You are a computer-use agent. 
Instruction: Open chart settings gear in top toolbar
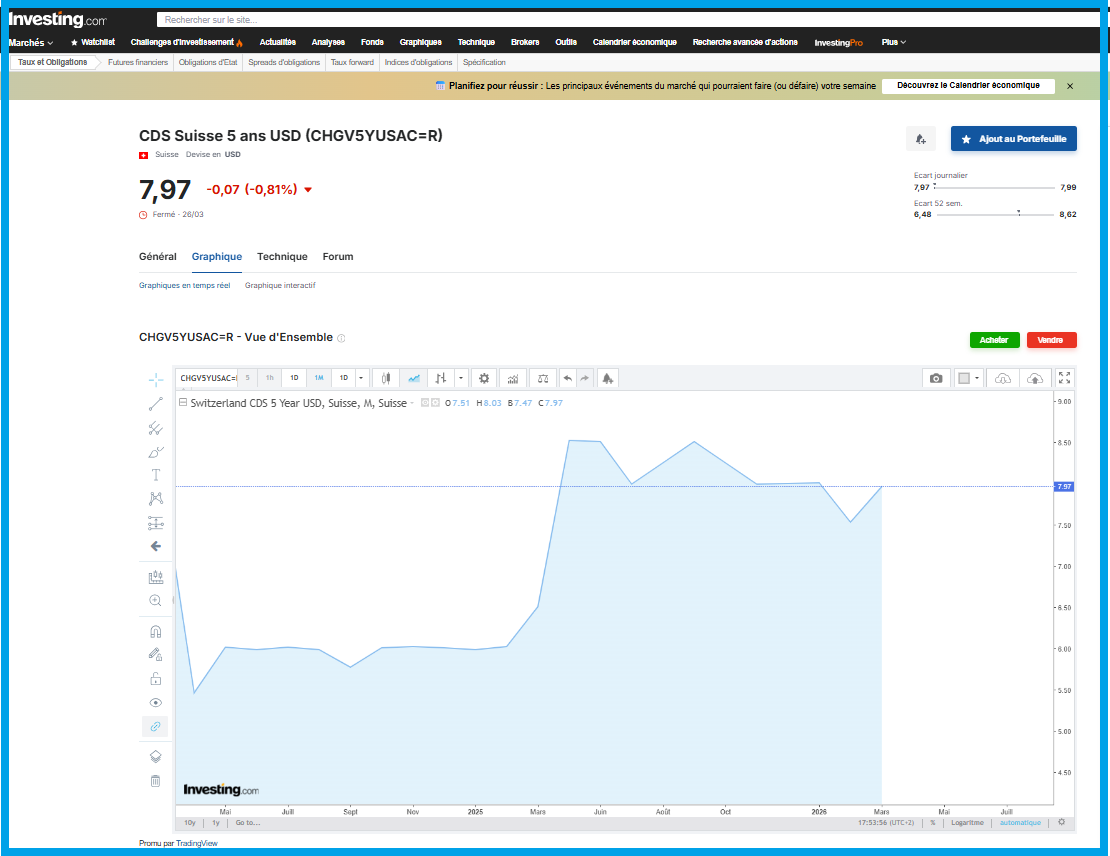(484, 378)
